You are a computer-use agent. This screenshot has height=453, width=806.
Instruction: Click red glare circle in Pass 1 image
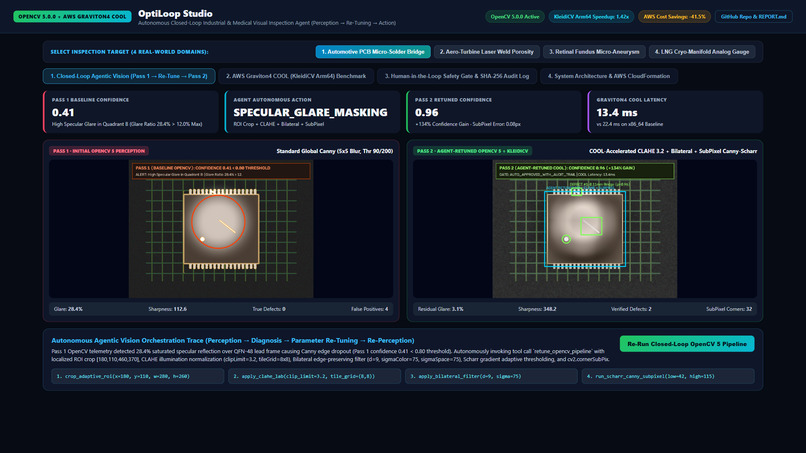pos(218,222)
